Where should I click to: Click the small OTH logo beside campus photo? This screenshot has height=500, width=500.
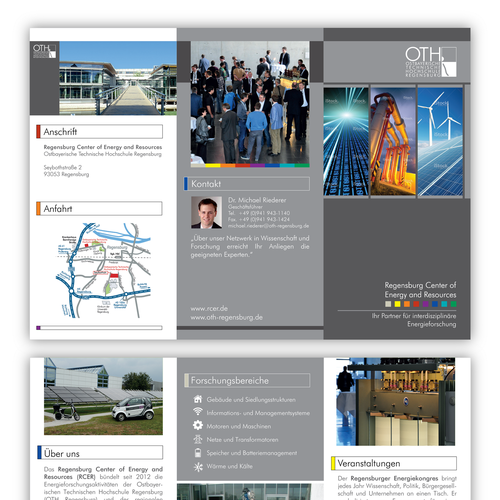pos(44,51)
